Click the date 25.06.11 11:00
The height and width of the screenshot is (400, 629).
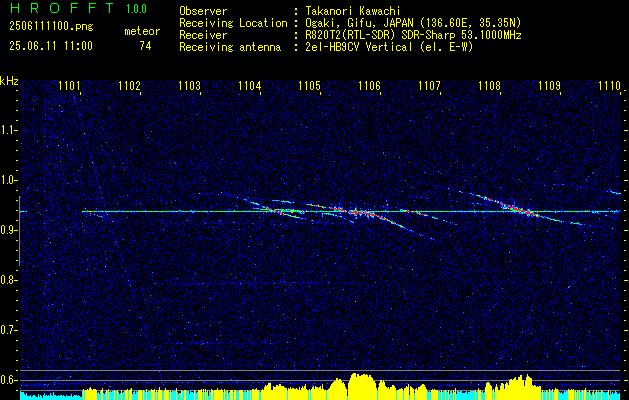[x=51, y=46]
